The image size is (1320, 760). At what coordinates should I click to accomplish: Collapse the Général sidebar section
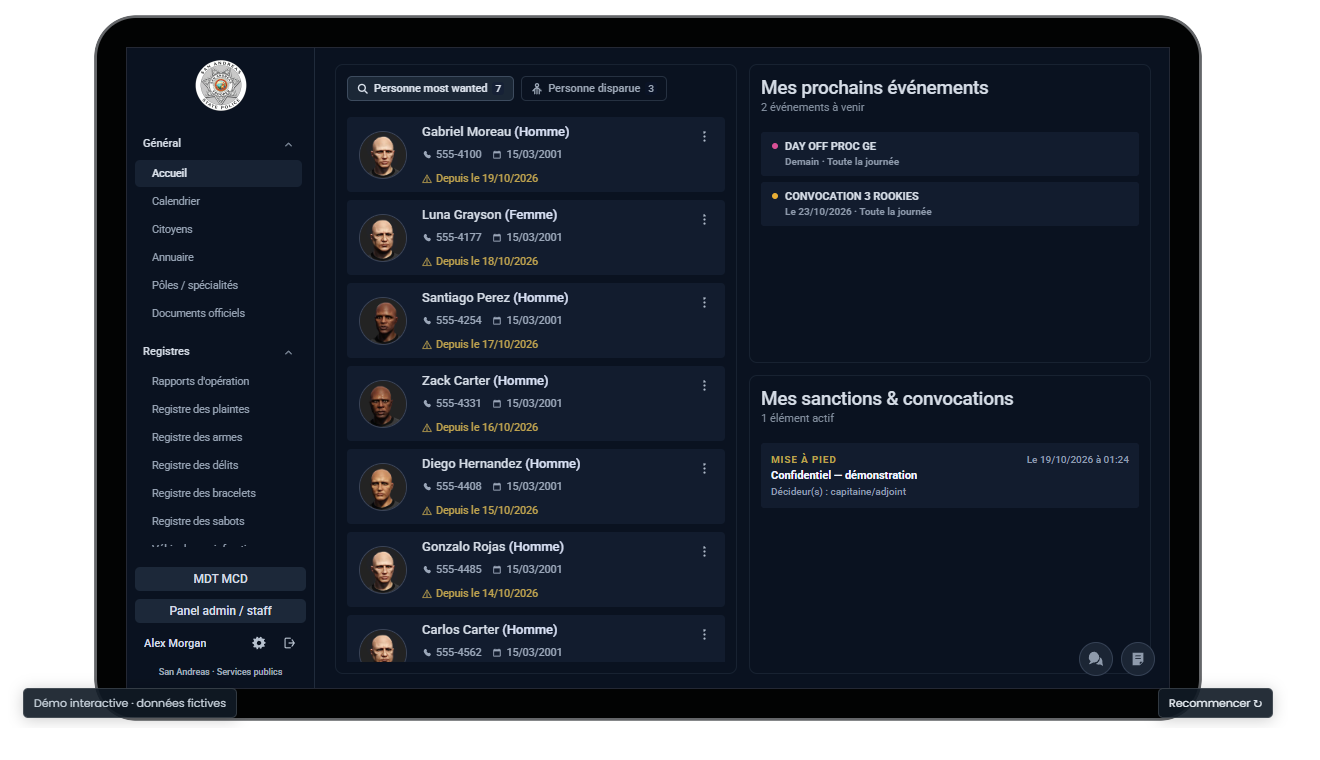(218, 144)
